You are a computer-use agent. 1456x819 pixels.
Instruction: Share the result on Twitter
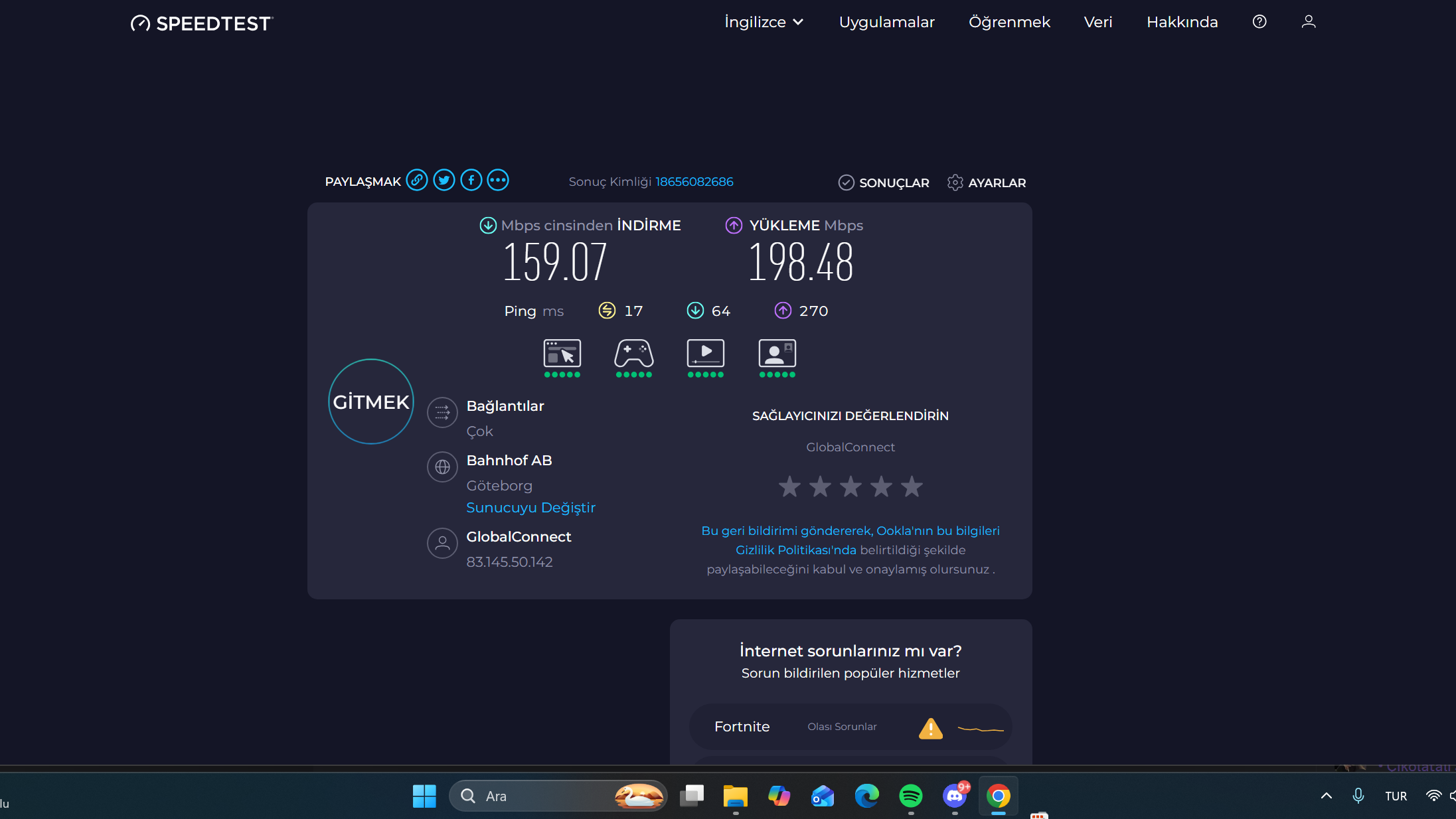(x=444, y=181)
